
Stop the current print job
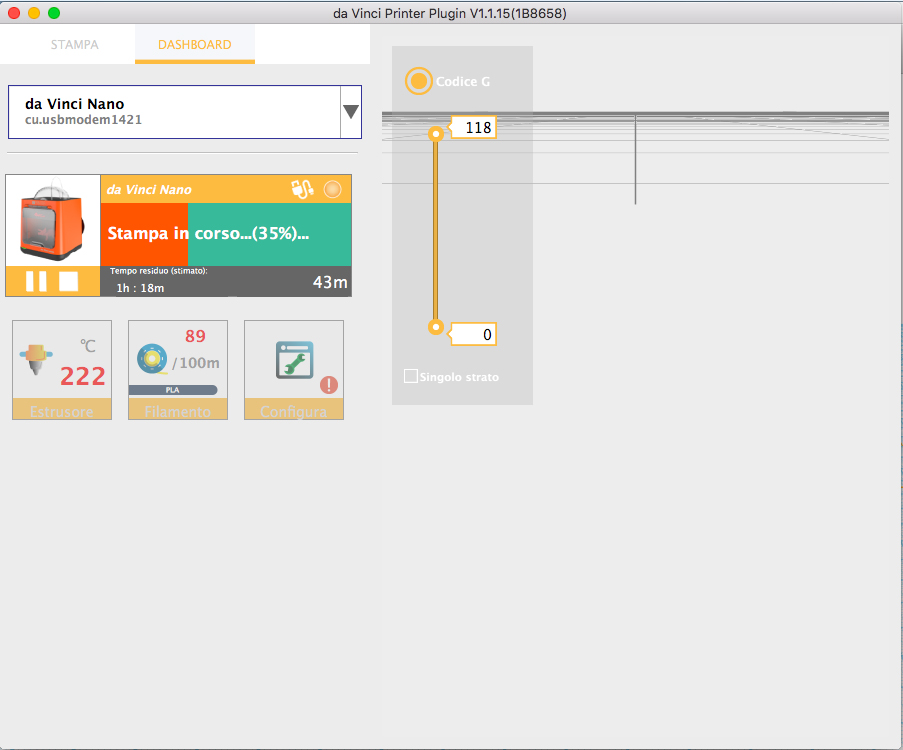tap(69, 281)
